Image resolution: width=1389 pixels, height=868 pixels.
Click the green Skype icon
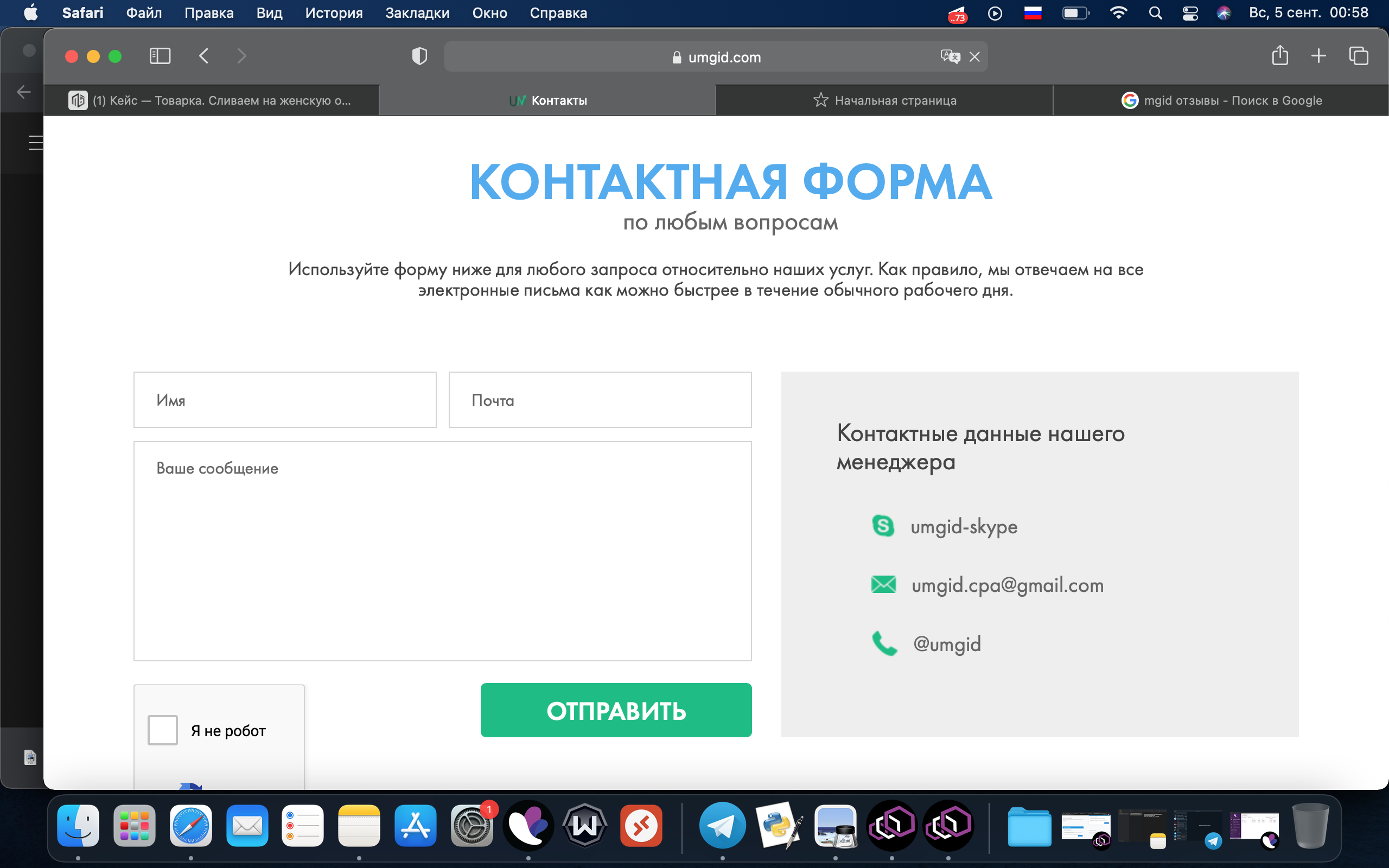click(x=883, y=525)
